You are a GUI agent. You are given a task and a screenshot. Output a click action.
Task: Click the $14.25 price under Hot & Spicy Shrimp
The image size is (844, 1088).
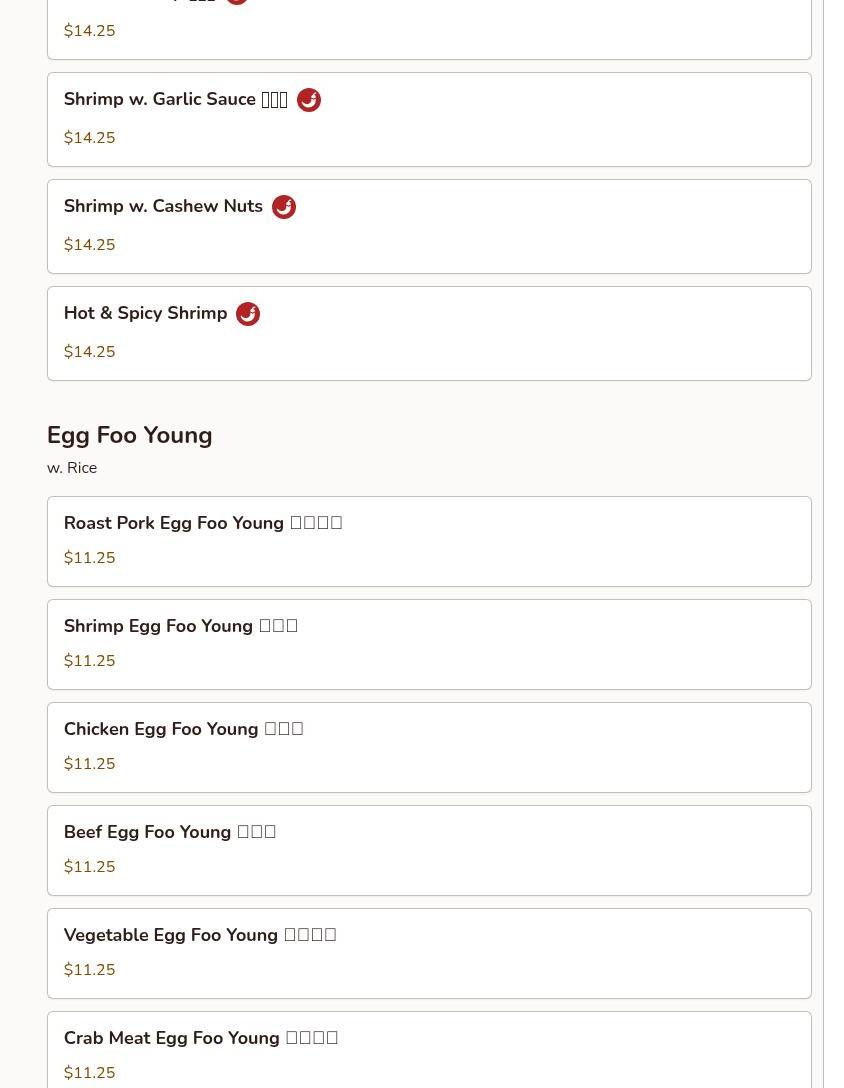[90, 352]
